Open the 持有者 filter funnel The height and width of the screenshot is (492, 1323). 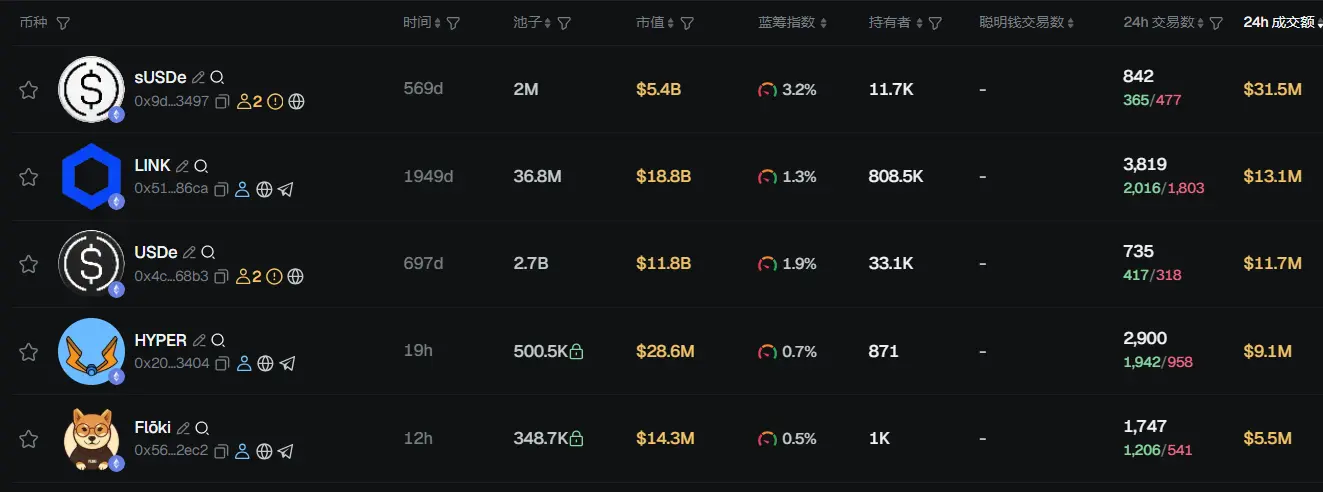(x=935, y=22)
